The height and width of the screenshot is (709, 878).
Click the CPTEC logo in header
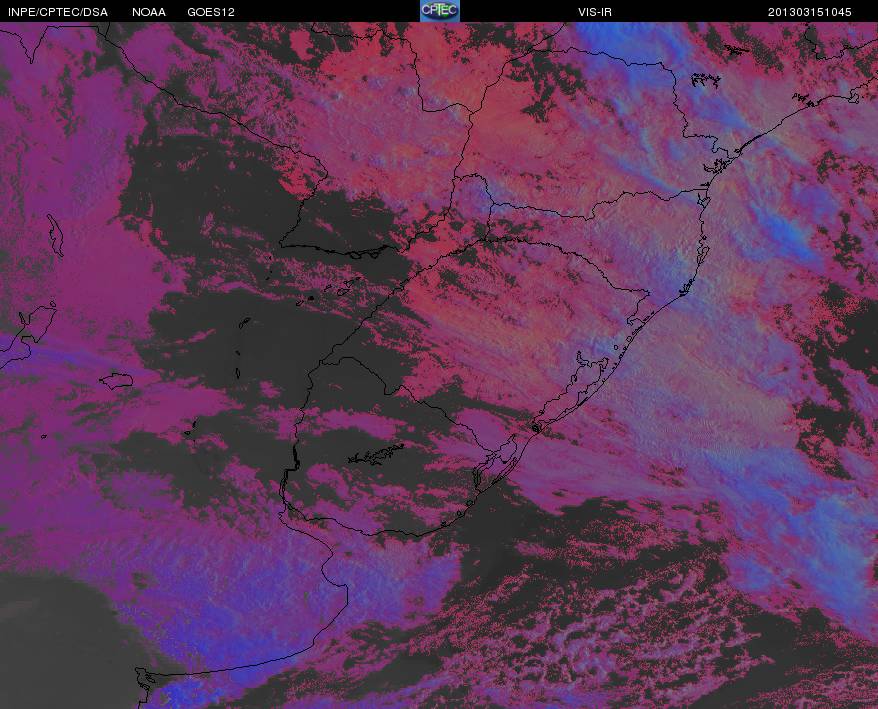tap(440, 11)
